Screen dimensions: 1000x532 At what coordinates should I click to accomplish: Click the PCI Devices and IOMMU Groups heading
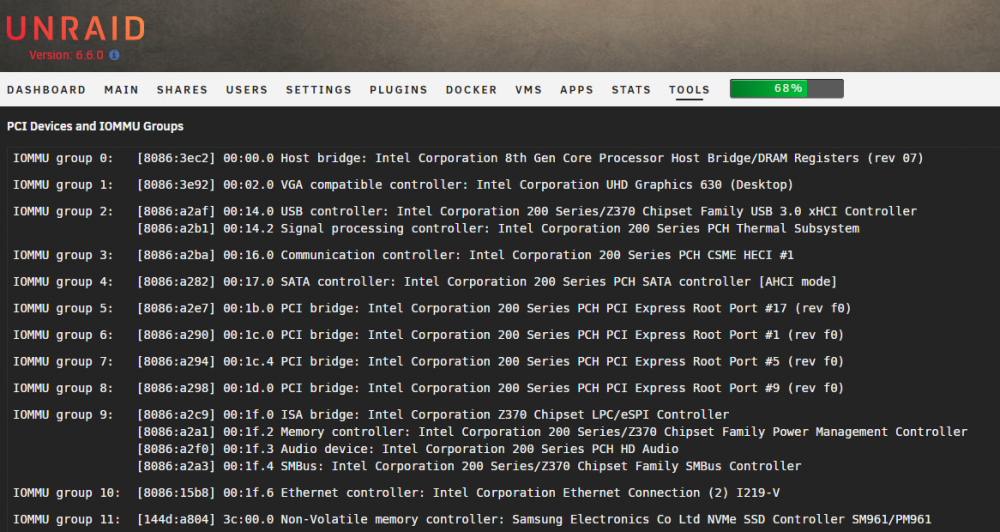tap(95, 126)
